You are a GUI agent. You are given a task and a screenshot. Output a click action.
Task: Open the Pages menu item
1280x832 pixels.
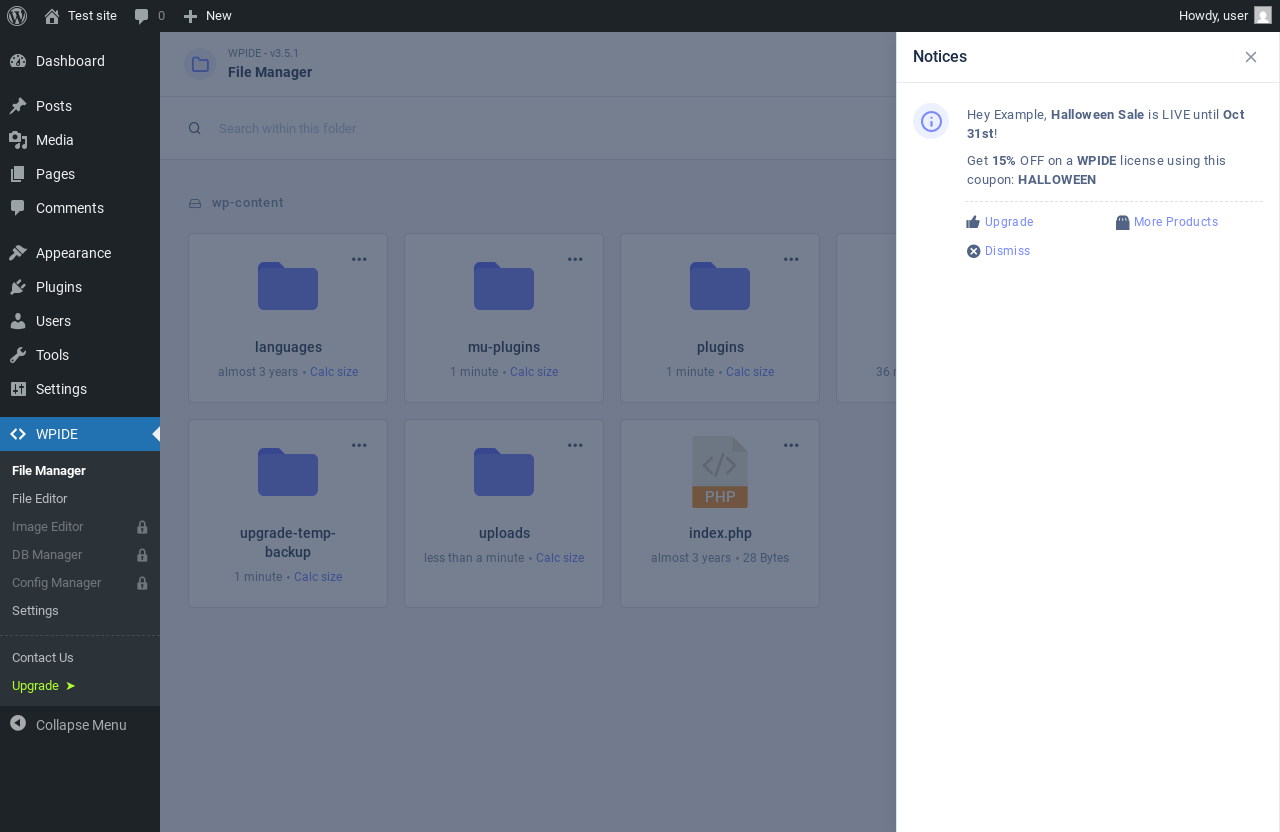pos(80,174)
